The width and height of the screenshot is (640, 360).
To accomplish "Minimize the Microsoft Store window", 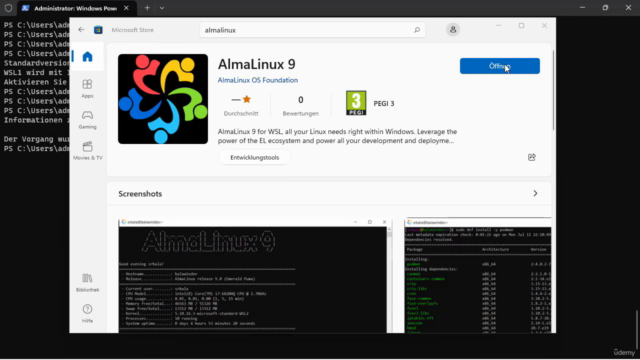I will click(x=498, y=26).
